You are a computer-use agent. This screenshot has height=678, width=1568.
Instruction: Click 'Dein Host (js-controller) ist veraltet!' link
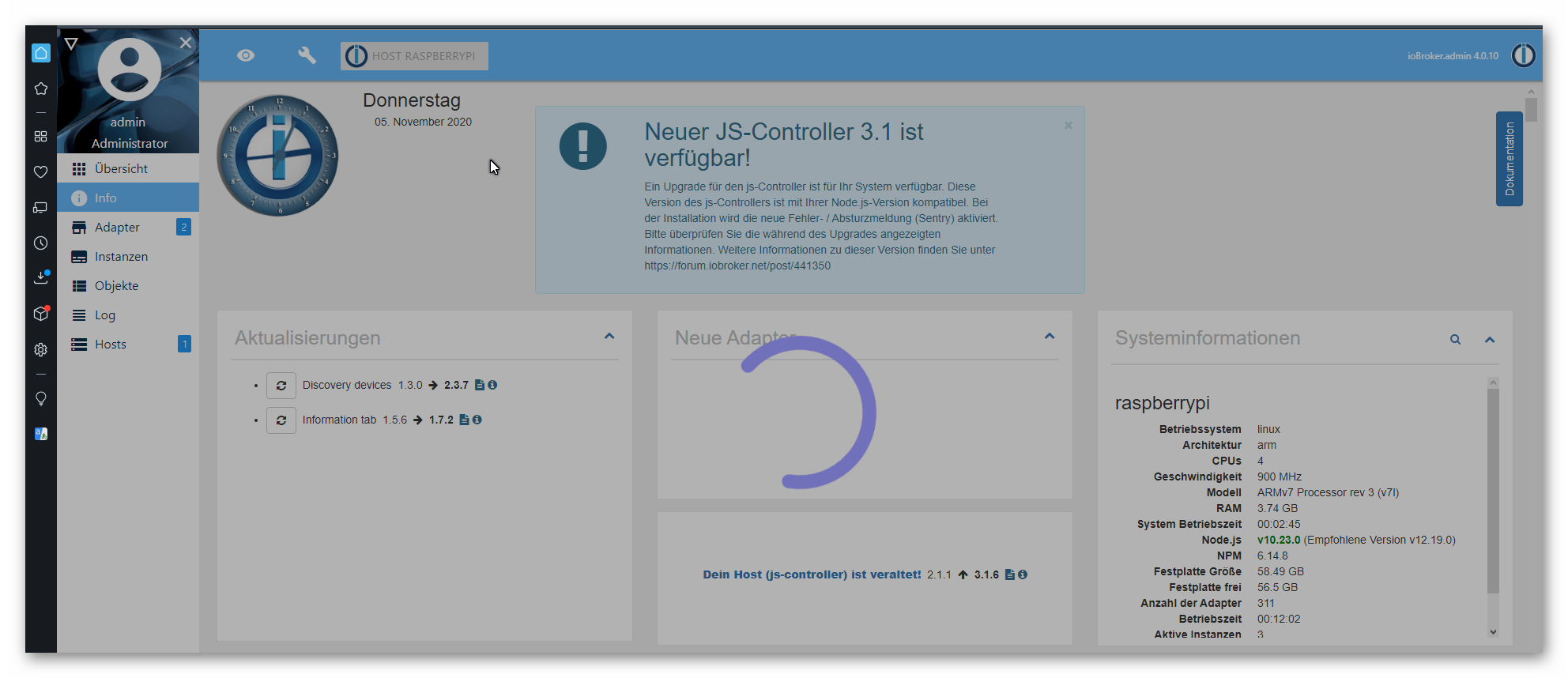point(812,574)
